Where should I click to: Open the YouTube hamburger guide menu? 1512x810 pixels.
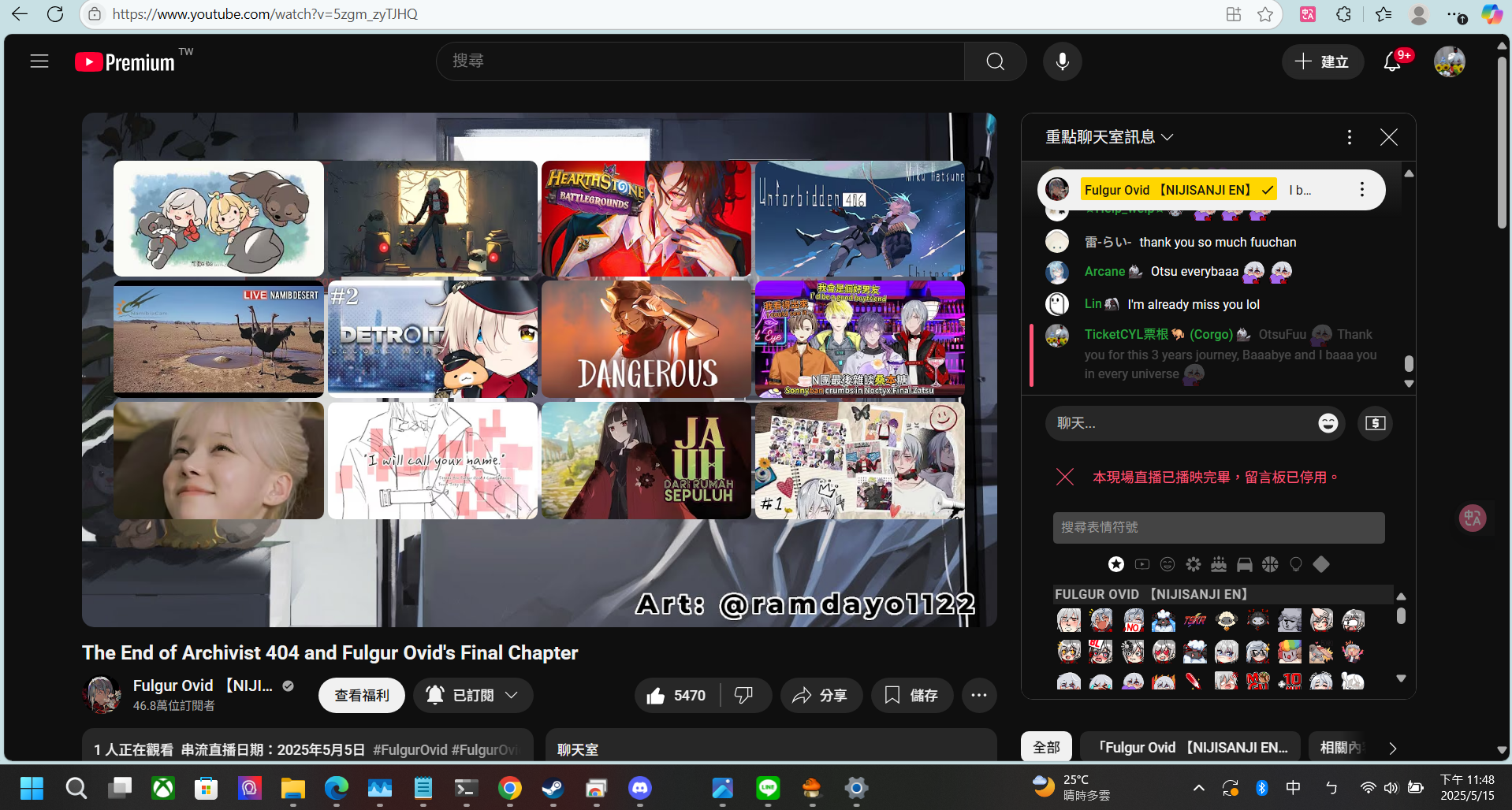click(x=39, y=61)
